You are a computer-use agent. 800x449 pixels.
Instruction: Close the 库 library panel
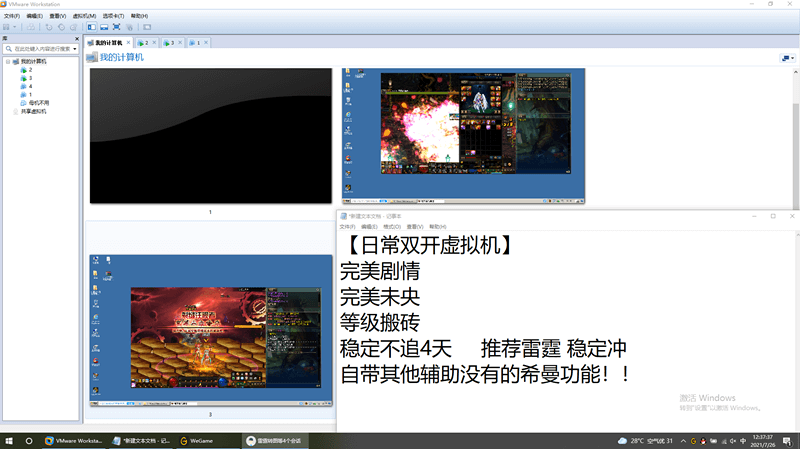[77, 39]
